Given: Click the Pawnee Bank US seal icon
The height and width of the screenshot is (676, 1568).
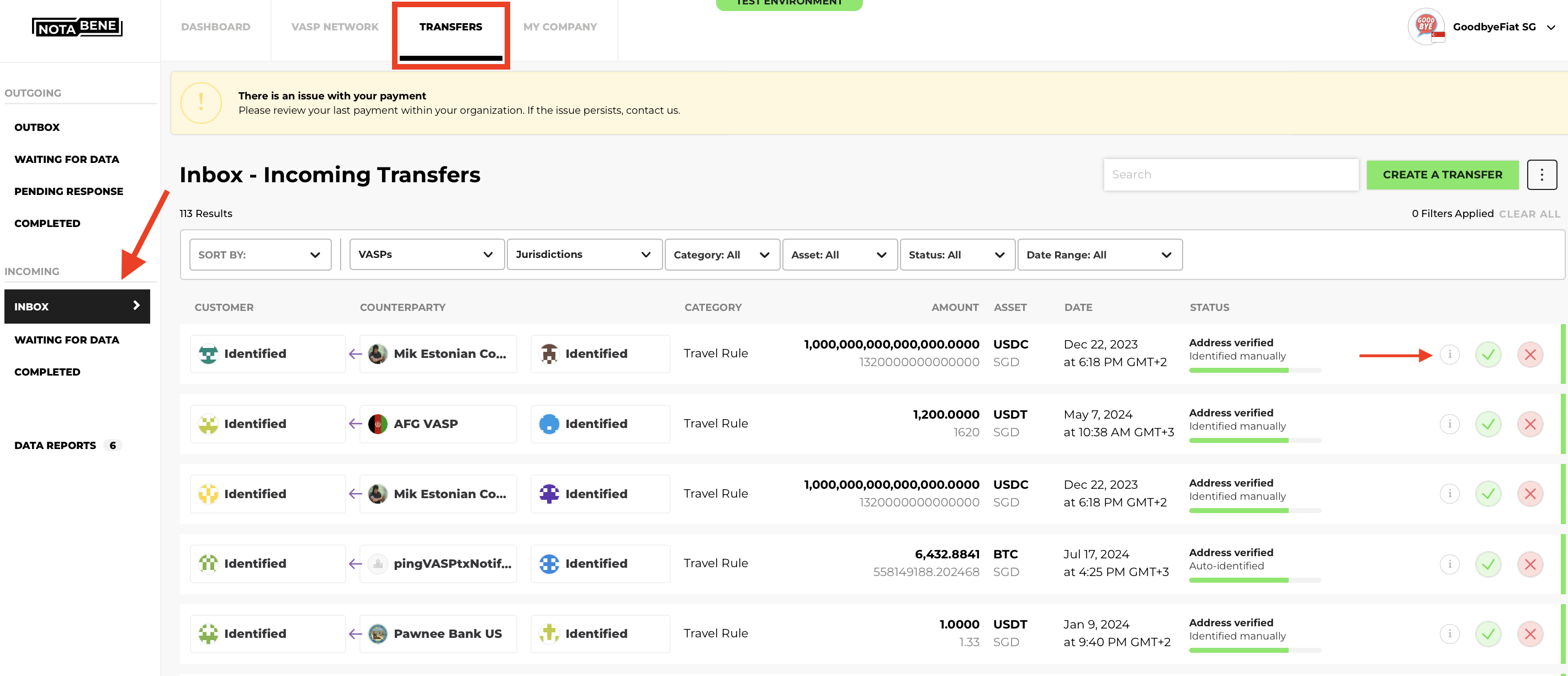Looking at the screenshot, I should pos(378,634).
